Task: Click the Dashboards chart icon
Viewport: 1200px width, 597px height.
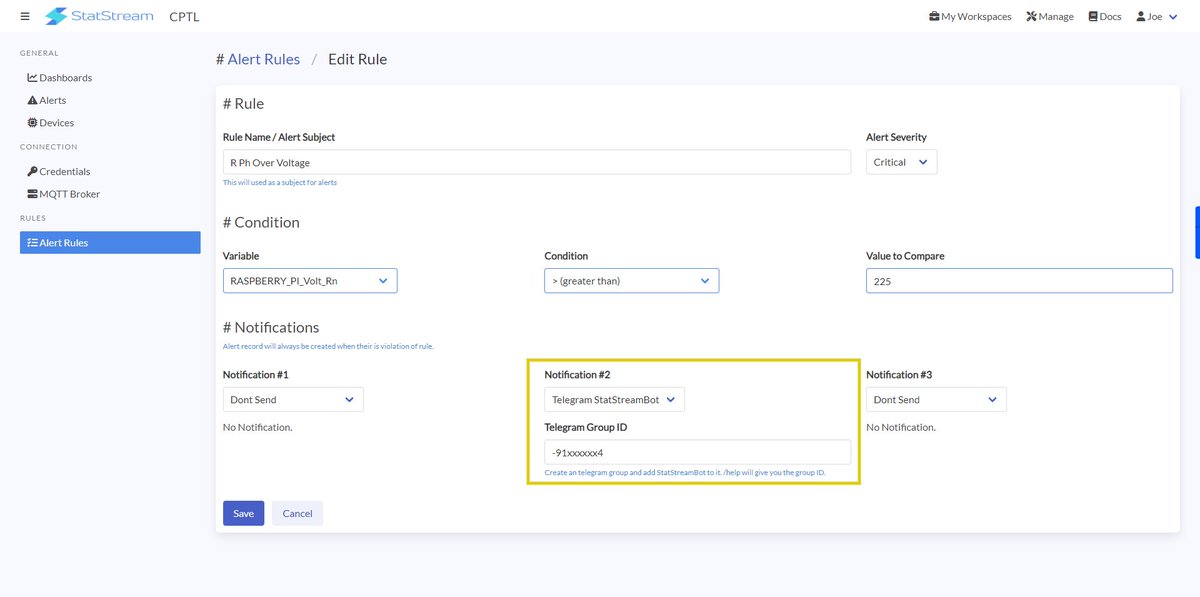Action: 32,78
